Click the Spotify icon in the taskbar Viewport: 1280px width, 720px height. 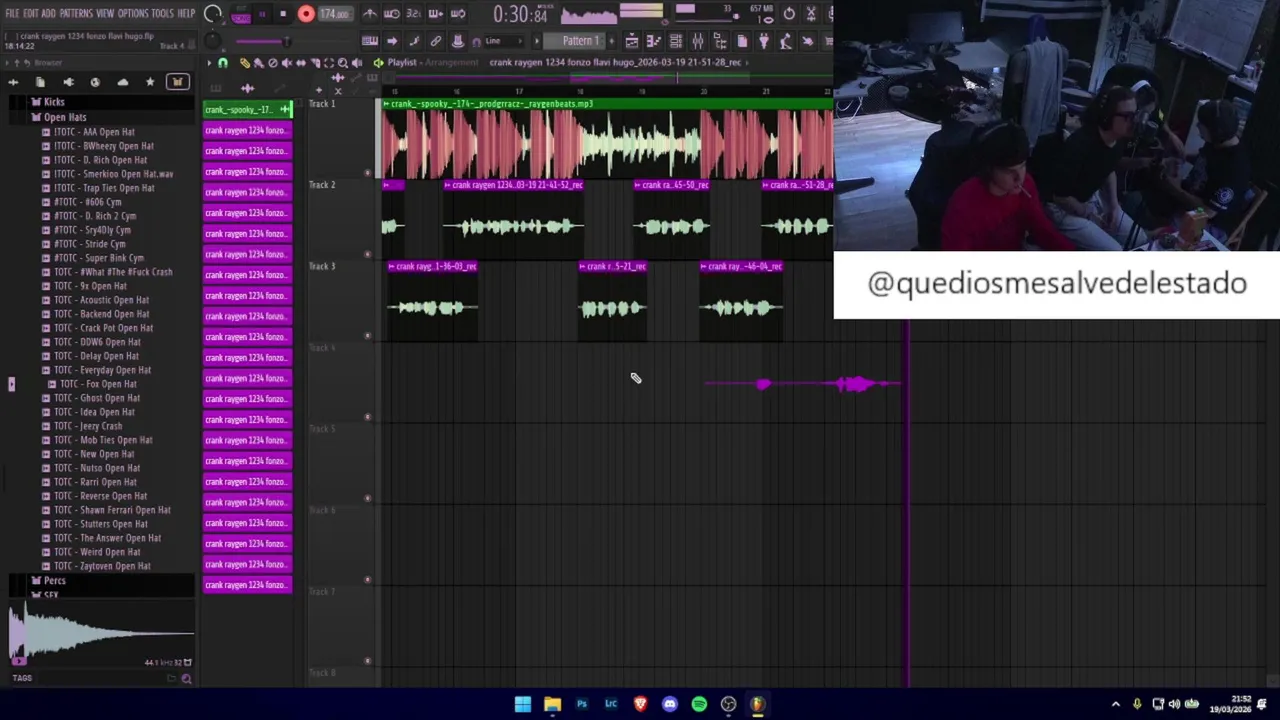coord(699,704)
